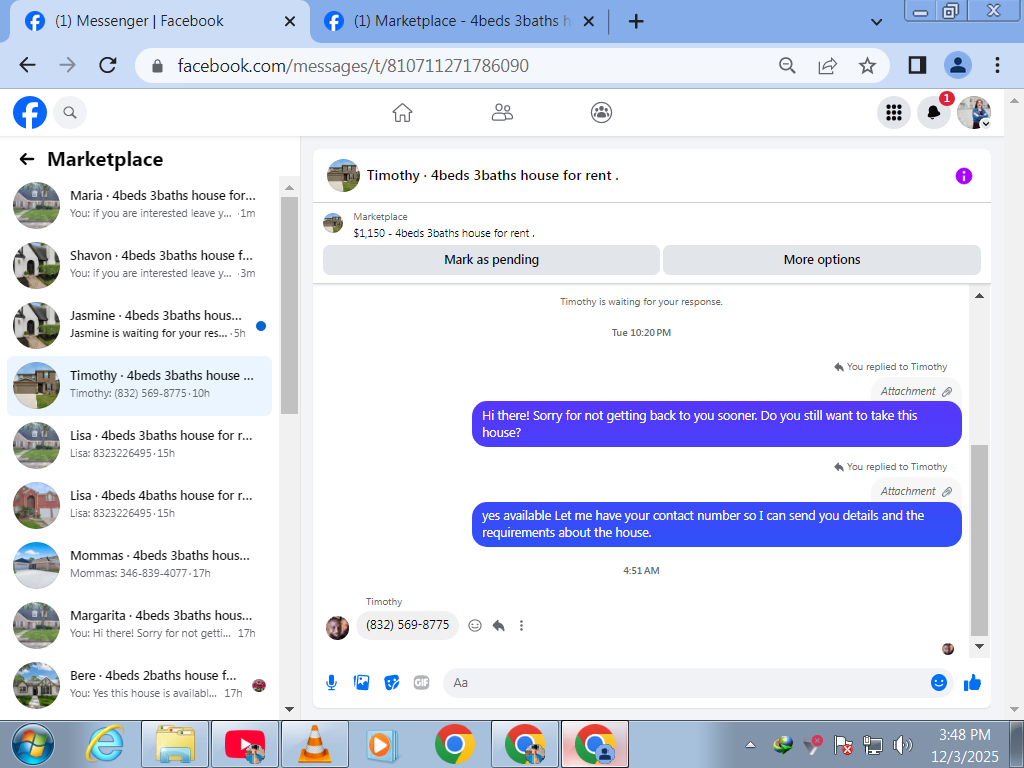The height and width of the screenshot is (768, 1024).
Task: Click the address bar URL
Action: point(353,65)
